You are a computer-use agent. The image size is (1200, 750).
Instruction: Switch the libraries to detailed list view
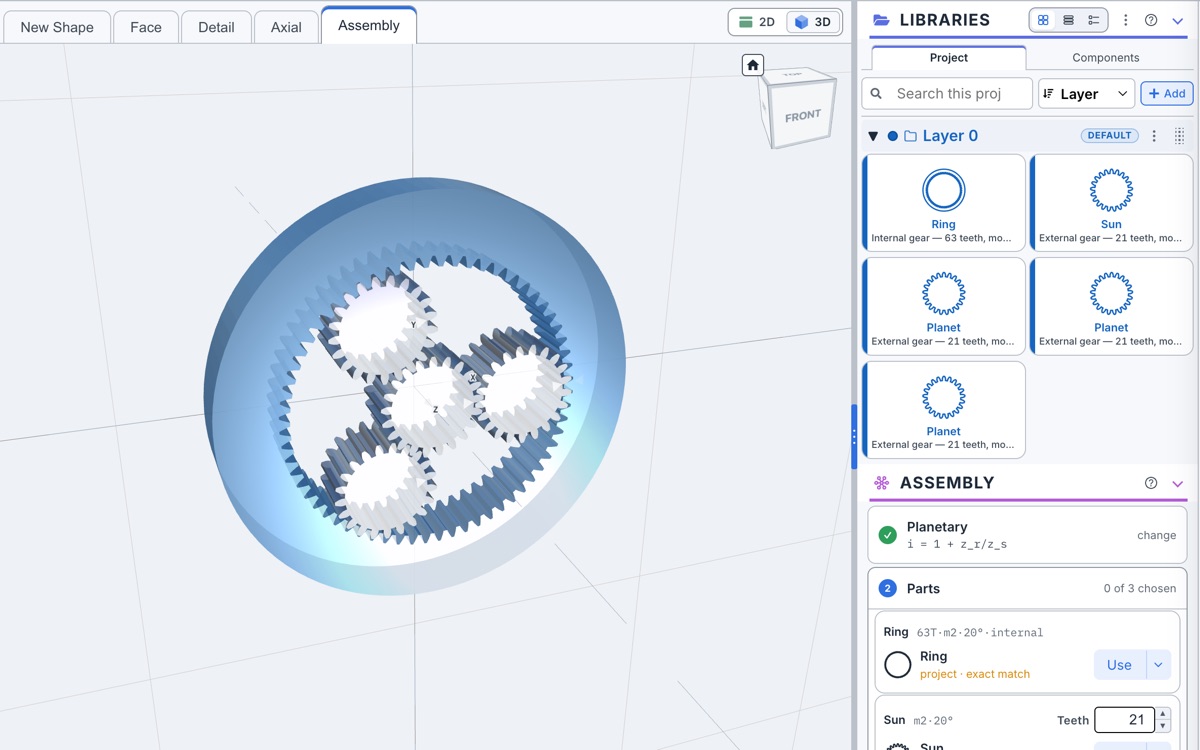coord(1094,20)
